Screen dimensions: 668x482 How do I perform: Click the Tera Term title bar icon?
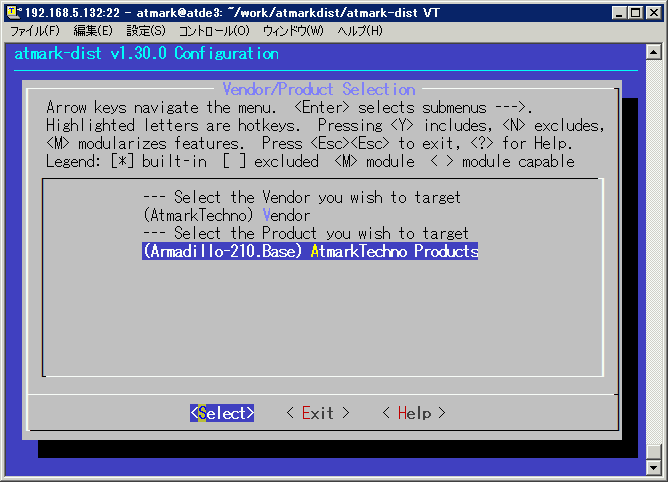[14, 13]
